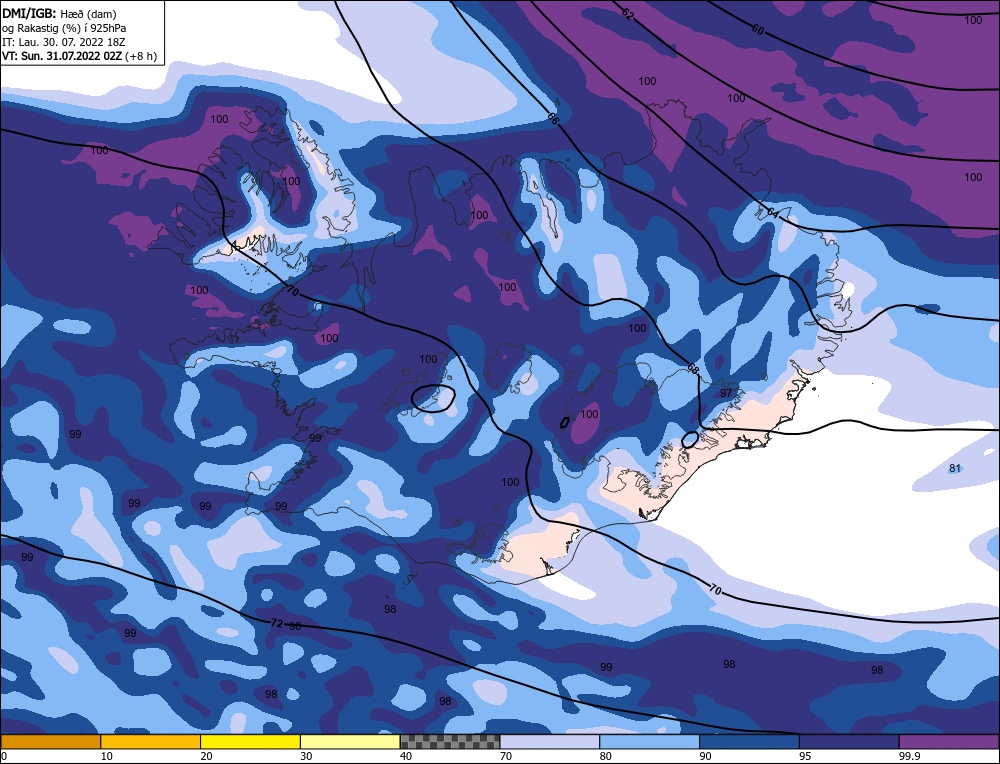The width and height of the screenshot is (1000, 764).
Task: Click the '81' humidity value on the map
Action: coord(955,468)
